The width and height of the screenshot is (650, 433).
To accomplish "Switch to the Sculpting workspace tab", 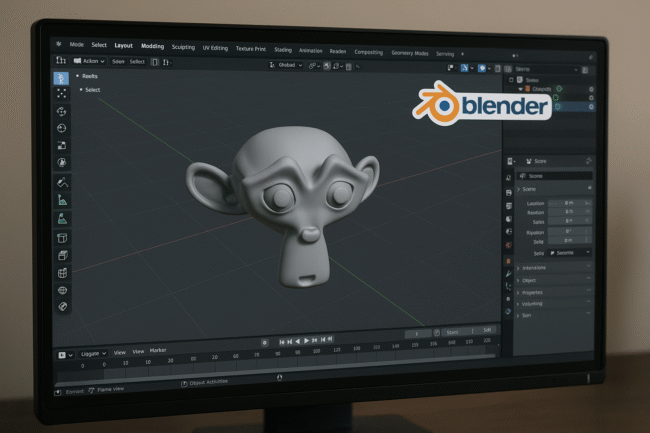I will click(183, 47).
